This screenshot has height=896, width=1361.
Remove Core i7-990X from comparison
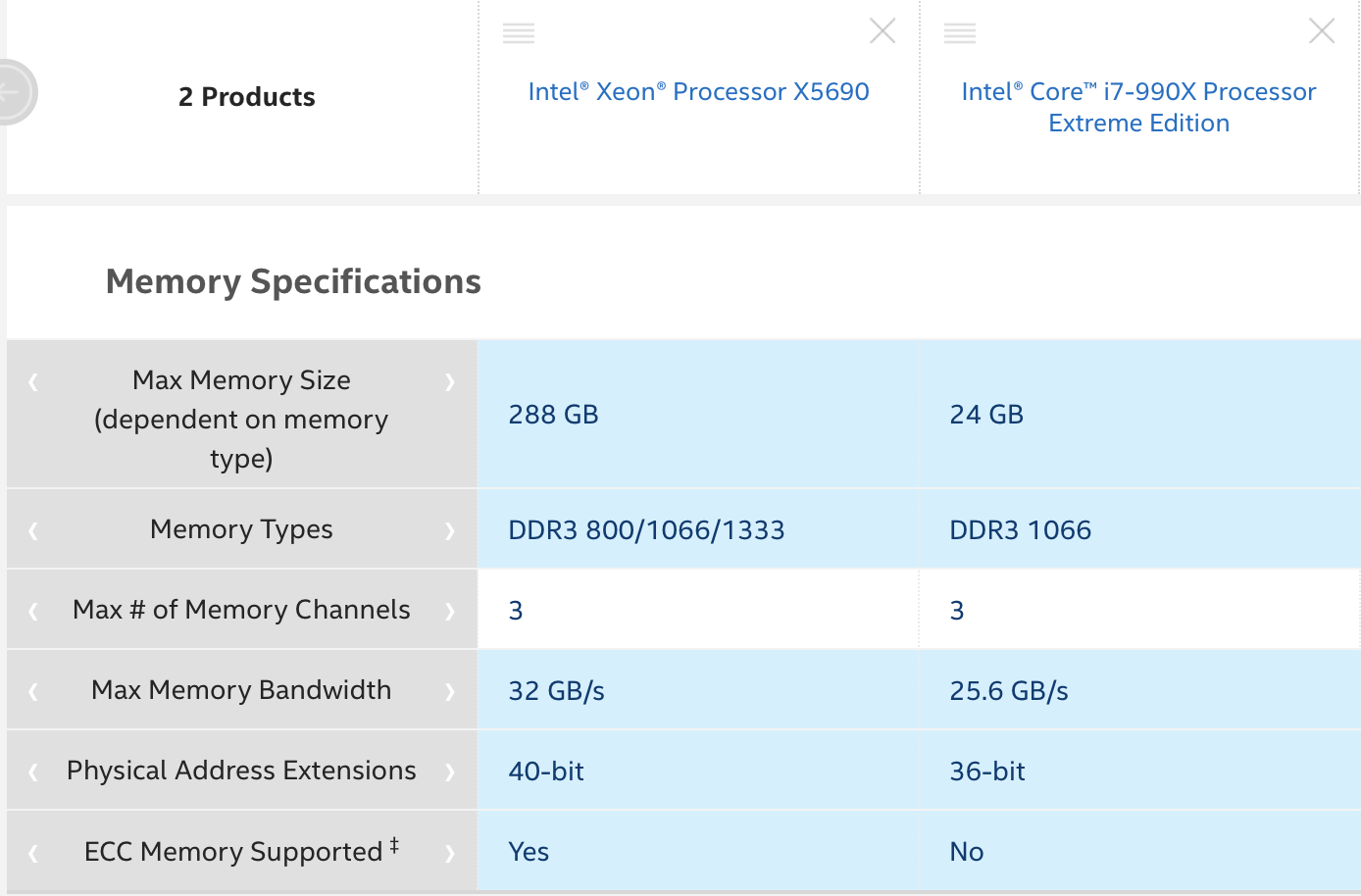click(1322, 31)
